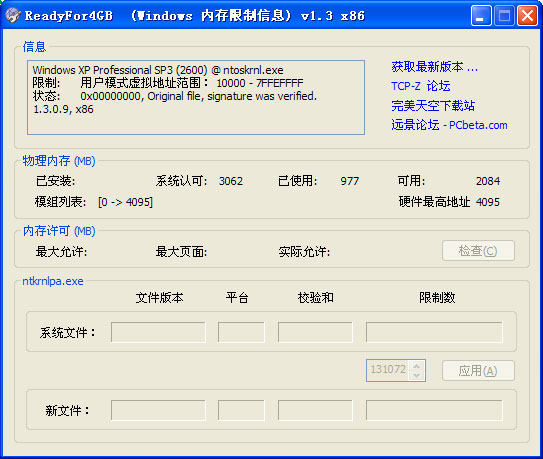Open the TCP-Z 论坛 link
Screen dimensions: 543x459
420,86
